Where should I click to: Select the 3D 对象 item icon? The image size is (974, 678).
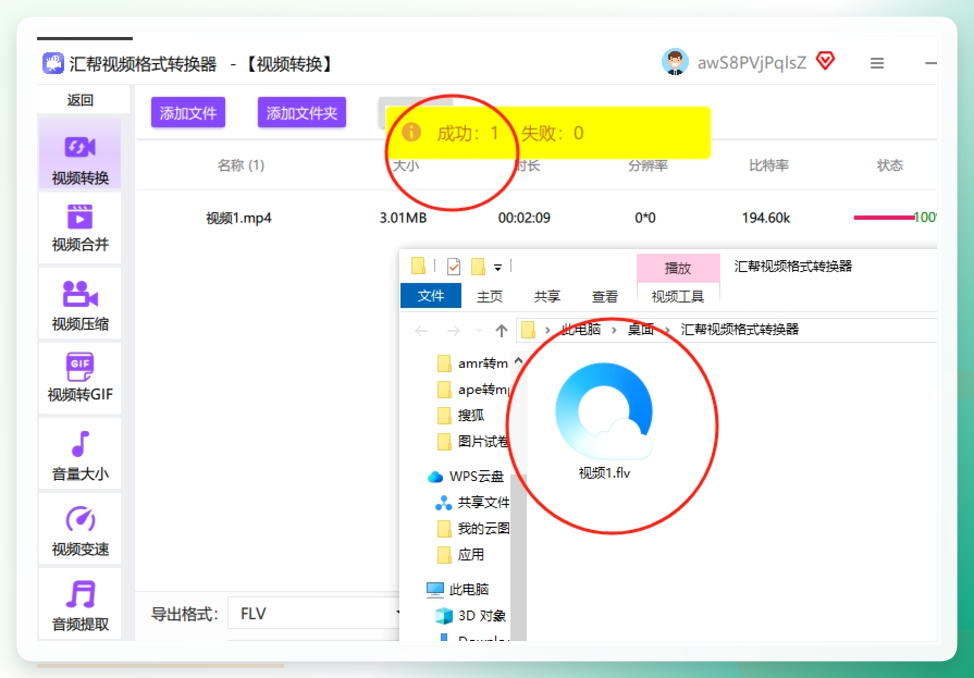point(444,615)
